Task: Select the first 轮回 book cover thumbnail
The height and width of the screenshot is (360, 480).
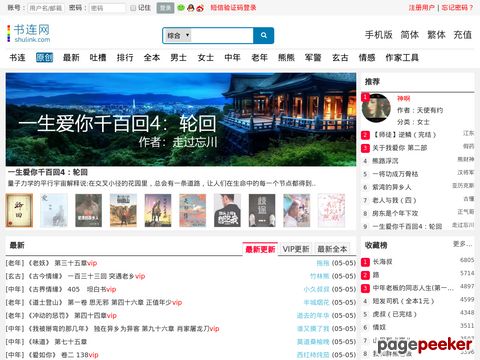Action: tap(19, 211)
